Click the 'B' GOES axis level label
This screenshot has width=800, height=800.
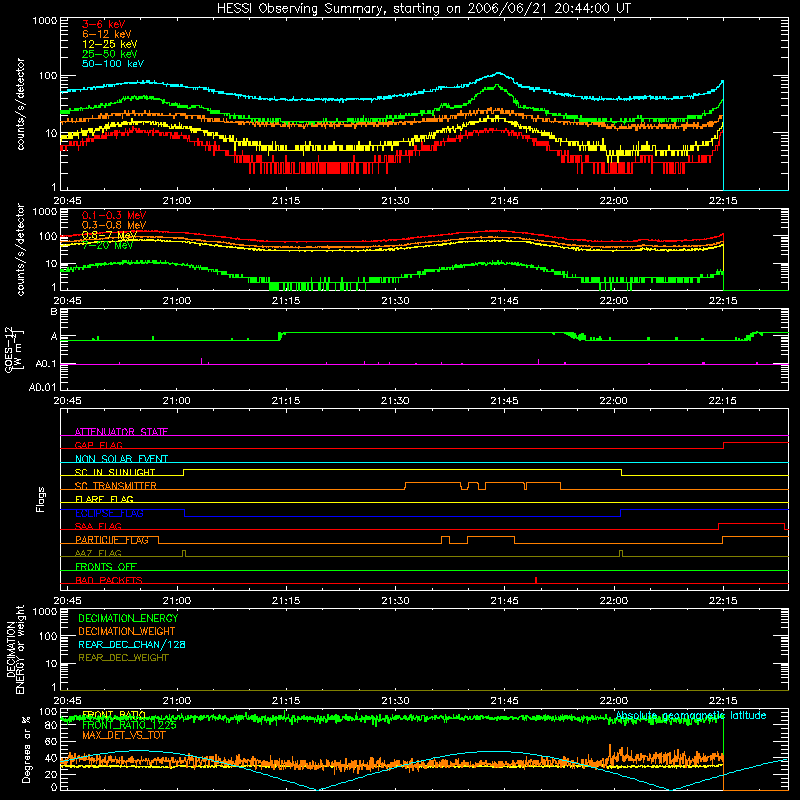54,312
